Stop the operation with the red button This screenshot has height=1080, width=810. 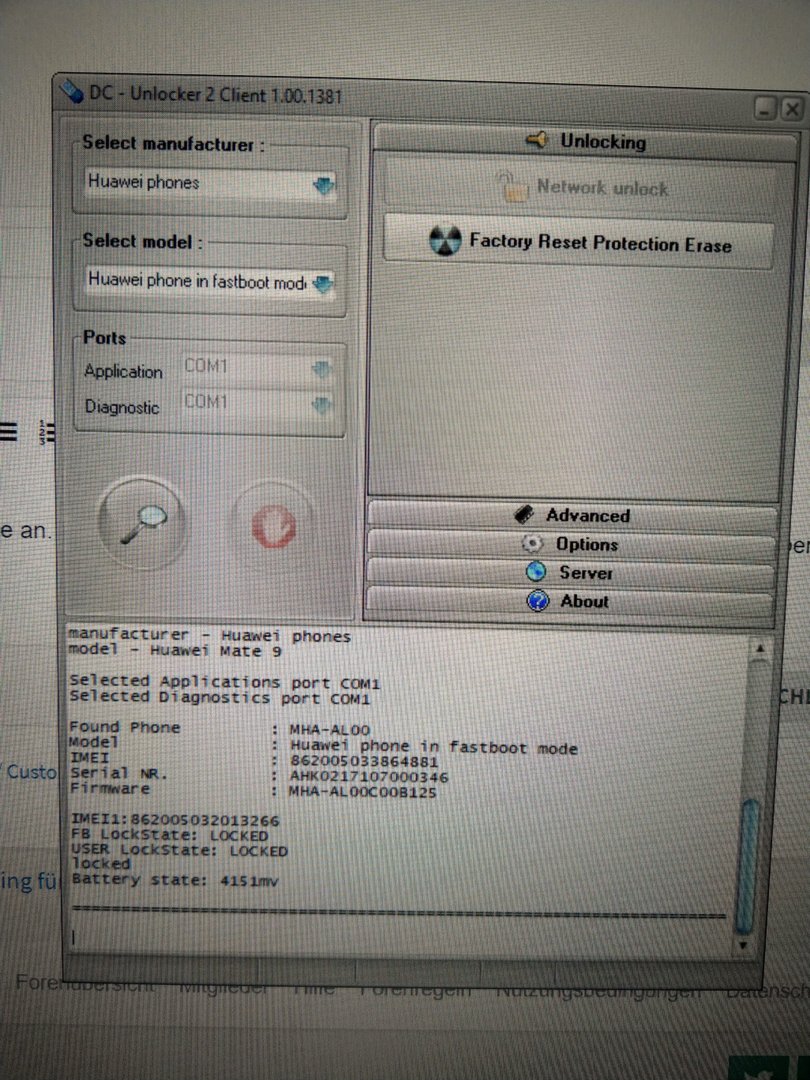273,526
